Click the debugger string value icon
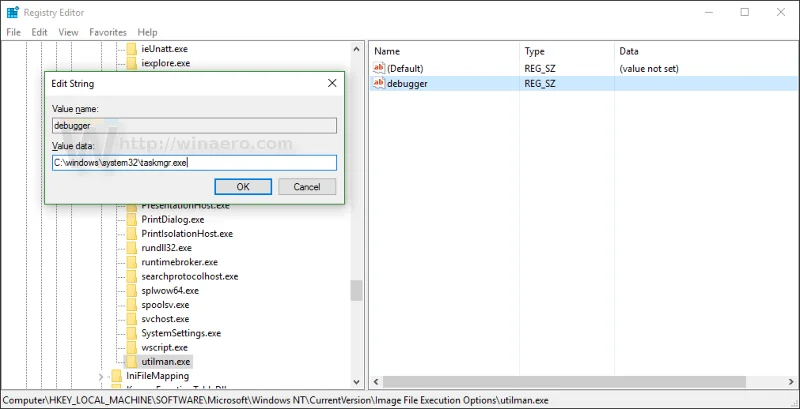This screenshot has height=409, width=800. pyautogui.click(x=379, y=84)
